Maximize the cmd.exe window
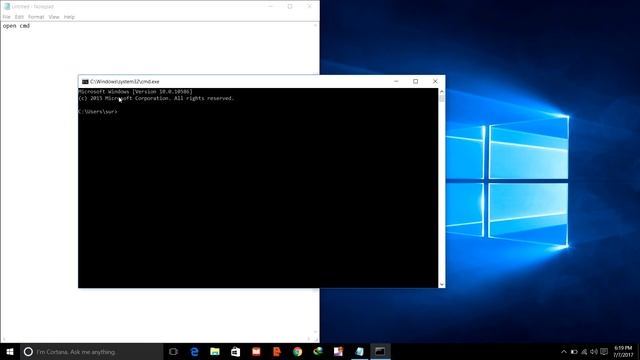Screen dimensions: 640x360 [x=416, y=81]
